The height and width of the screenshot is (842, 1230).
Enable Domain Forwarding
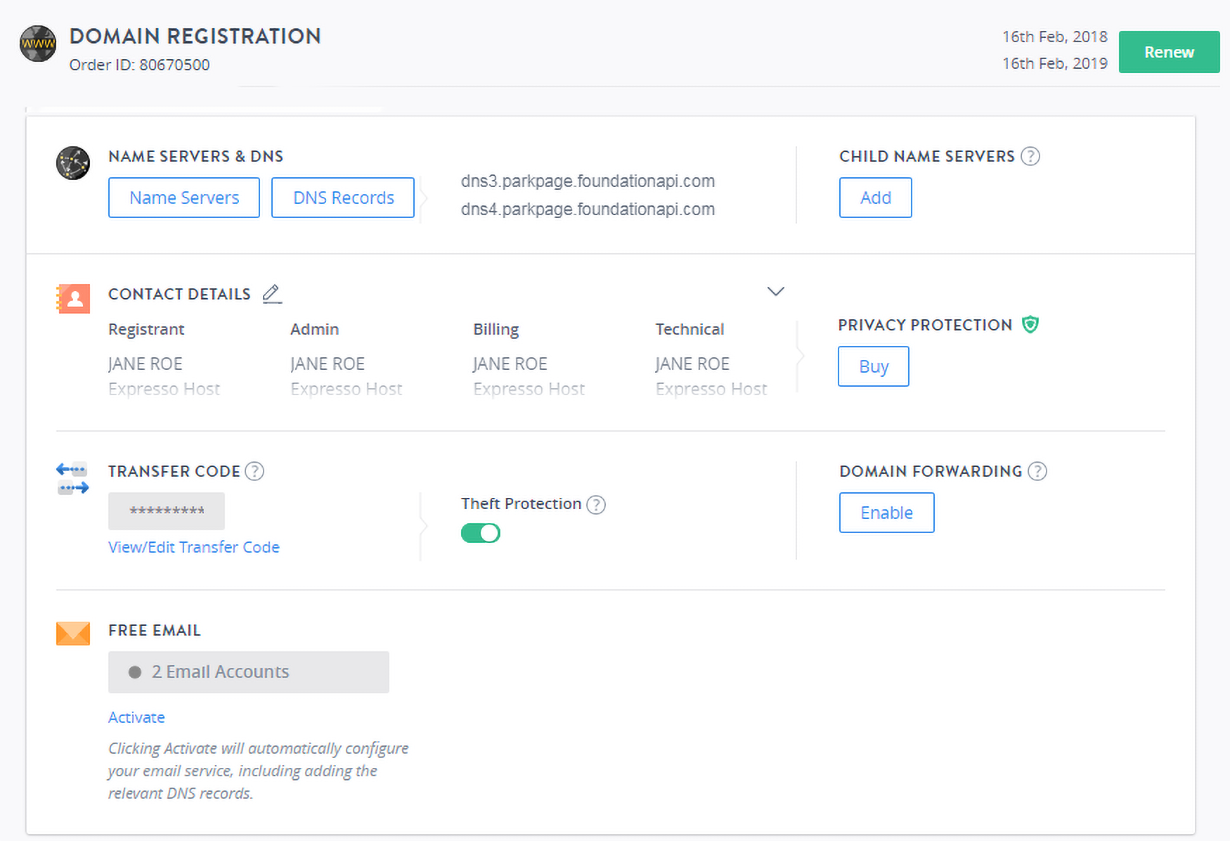(886, 513)
